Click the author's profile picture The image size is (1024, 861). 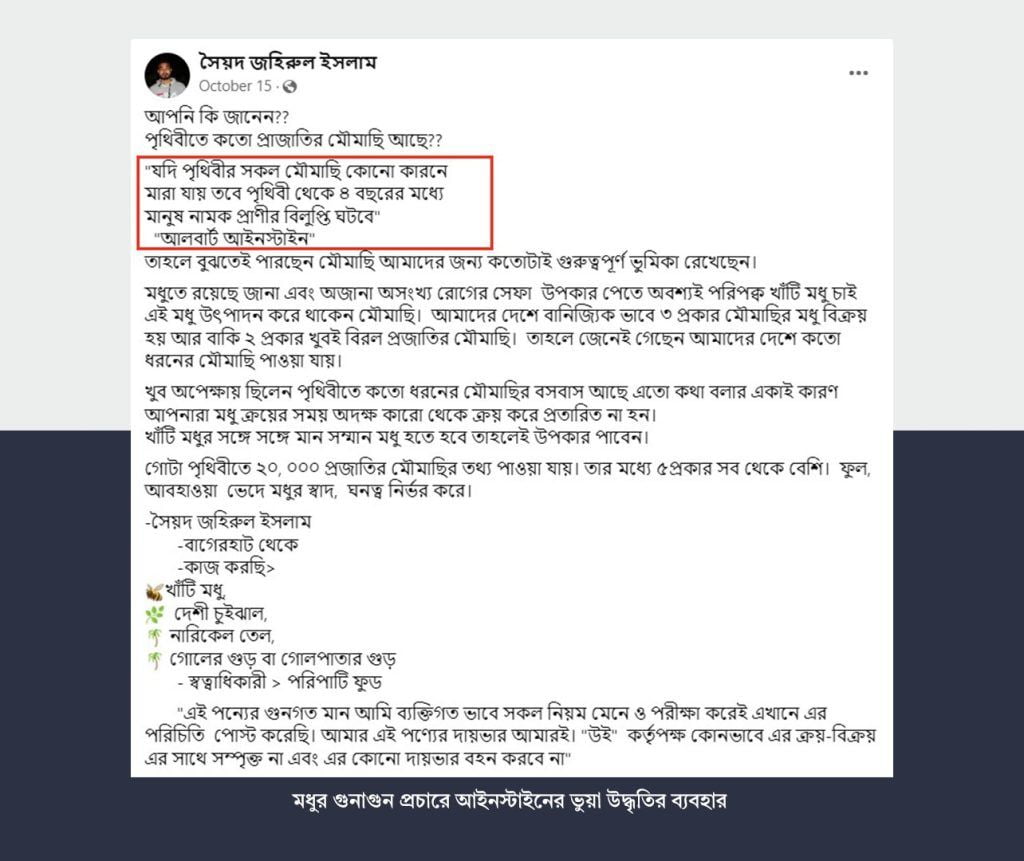pyautogui.click(x=167, y=74)
